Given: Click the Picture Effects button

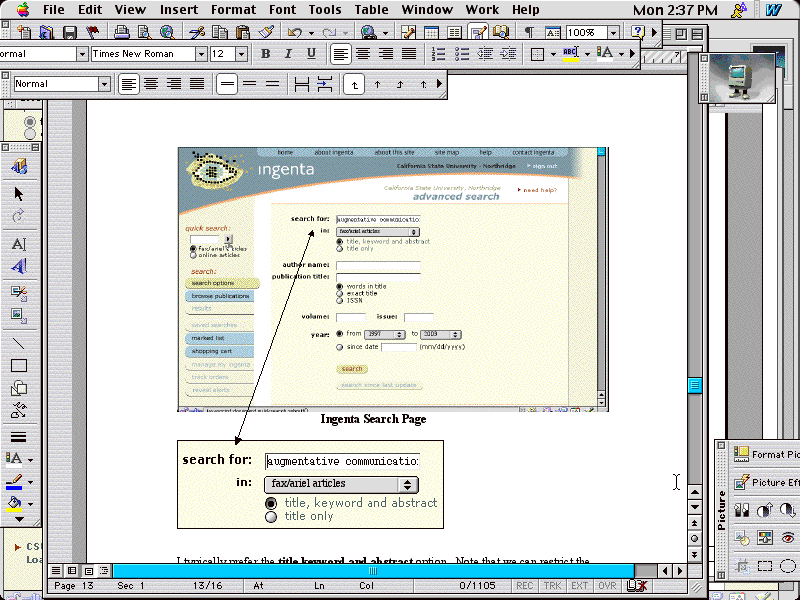Looking at the screenshot, I should (x=766, y=482).
